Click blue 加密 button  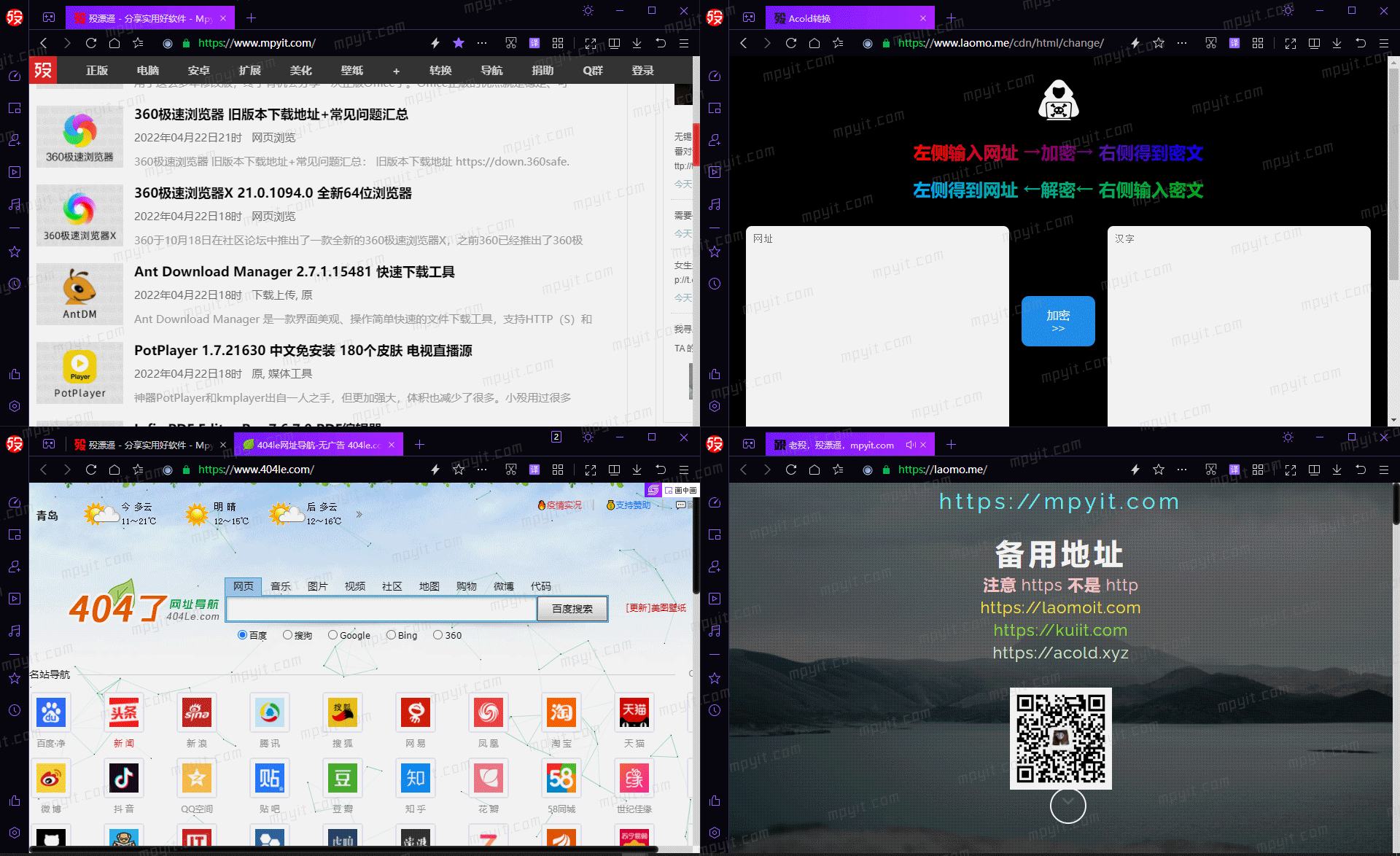(x=1058, y=321)
